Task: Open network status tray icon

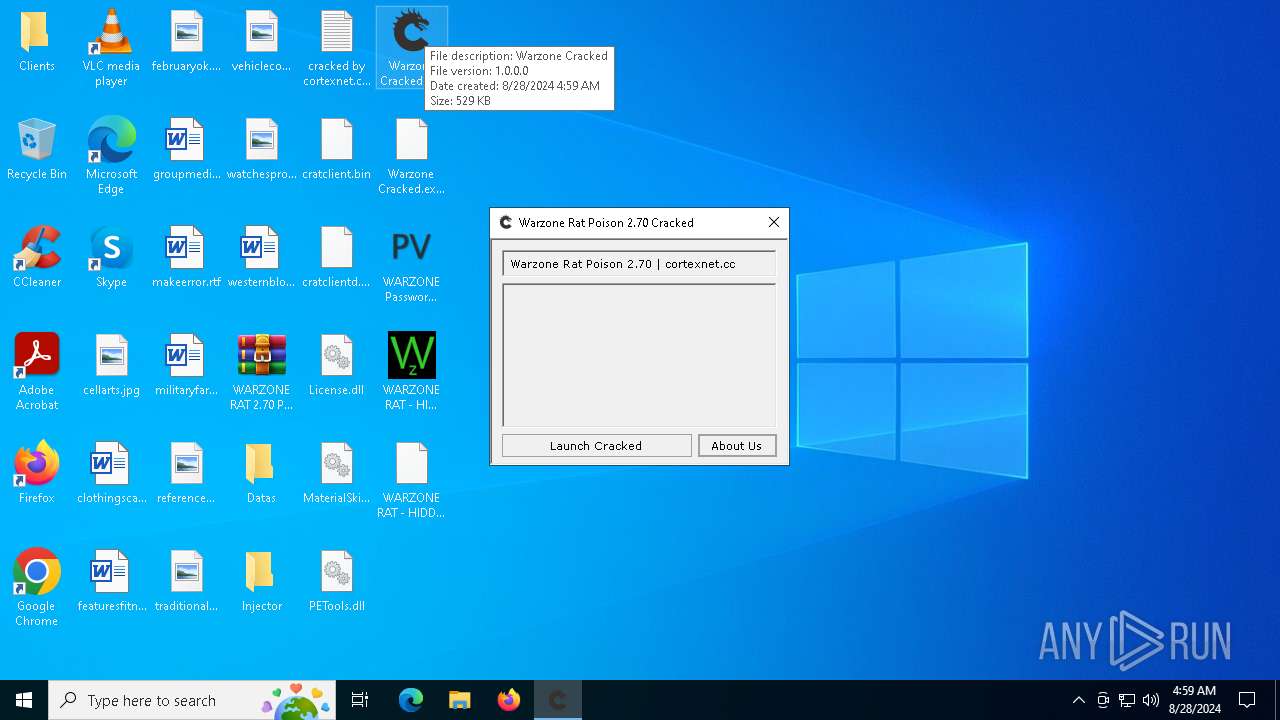Action: point(1127,700)
